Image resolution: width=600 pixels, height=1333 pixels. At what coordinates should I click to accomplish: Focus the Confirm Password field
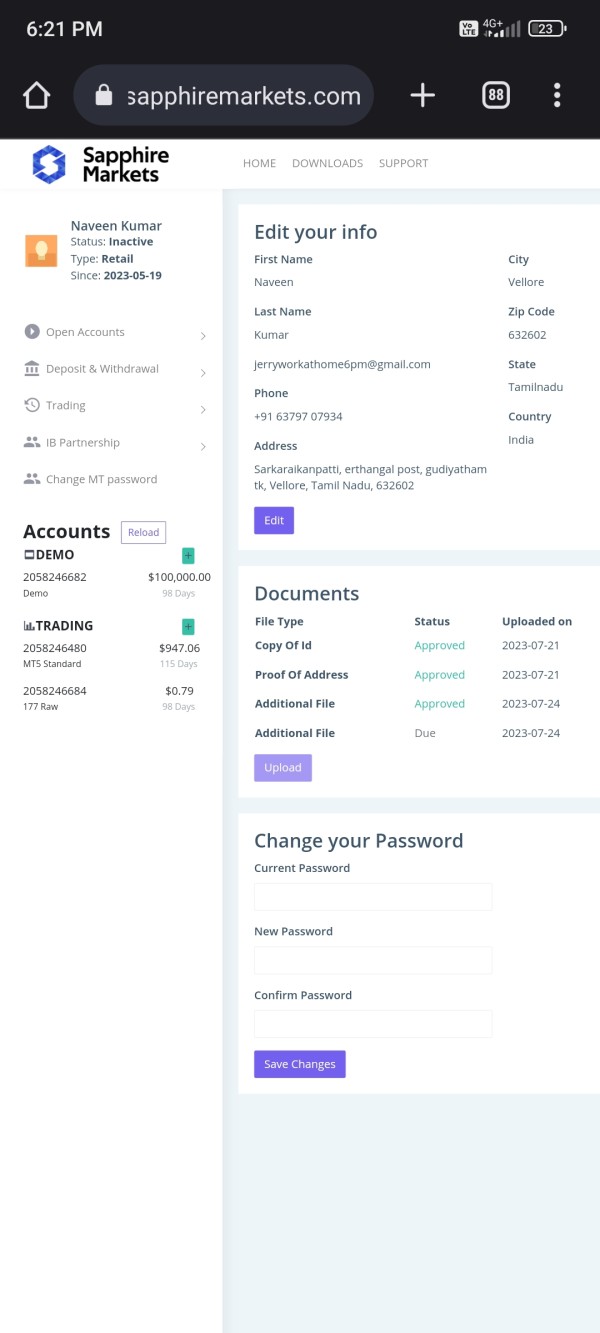[x=373, y=1024]
